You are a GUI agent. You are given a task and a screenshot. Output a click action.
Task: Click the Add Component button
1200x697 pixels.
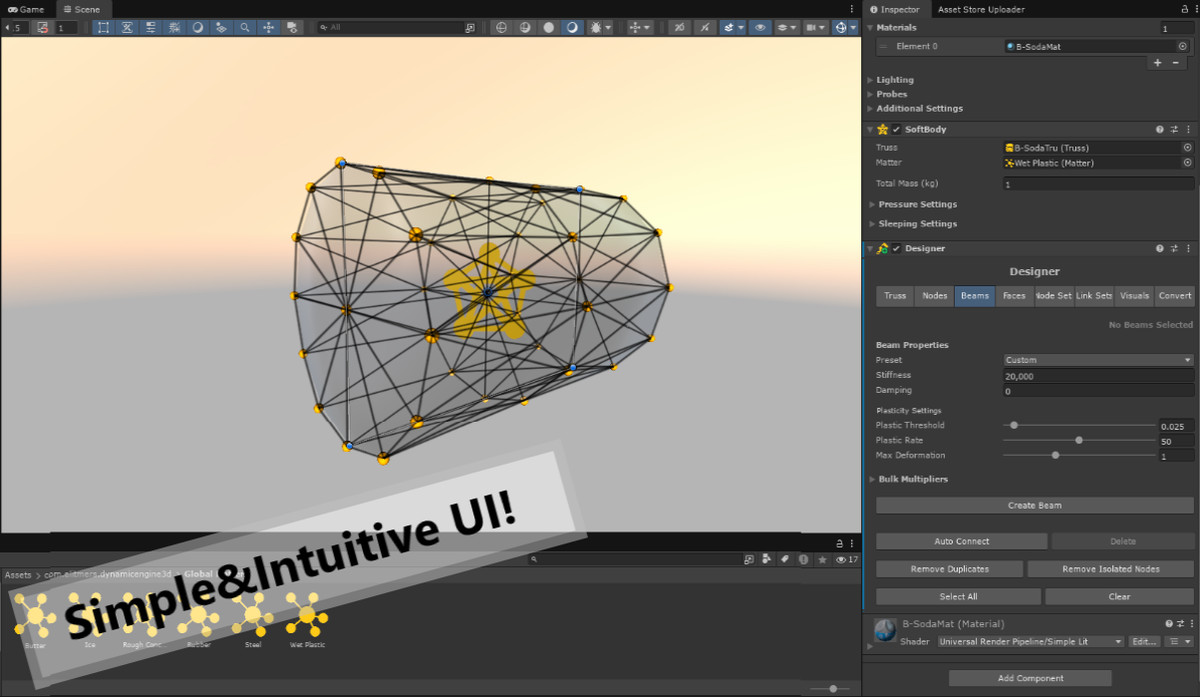[x=1030, y=678]
